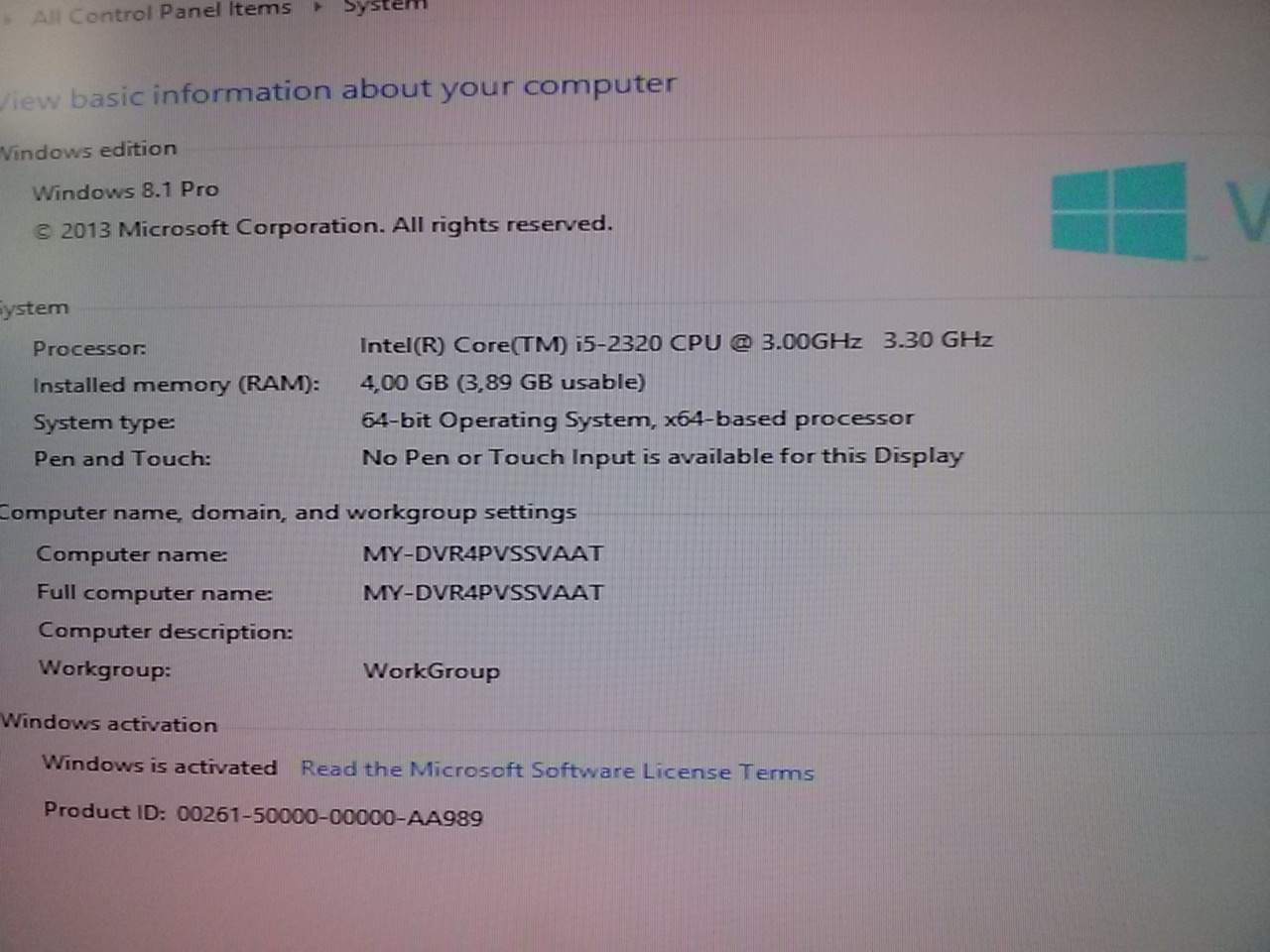Viewport: 1270px width, 952px height.
Task: Click '64-bit Operating System, x64-based processor'
Action: click(636, 419)
